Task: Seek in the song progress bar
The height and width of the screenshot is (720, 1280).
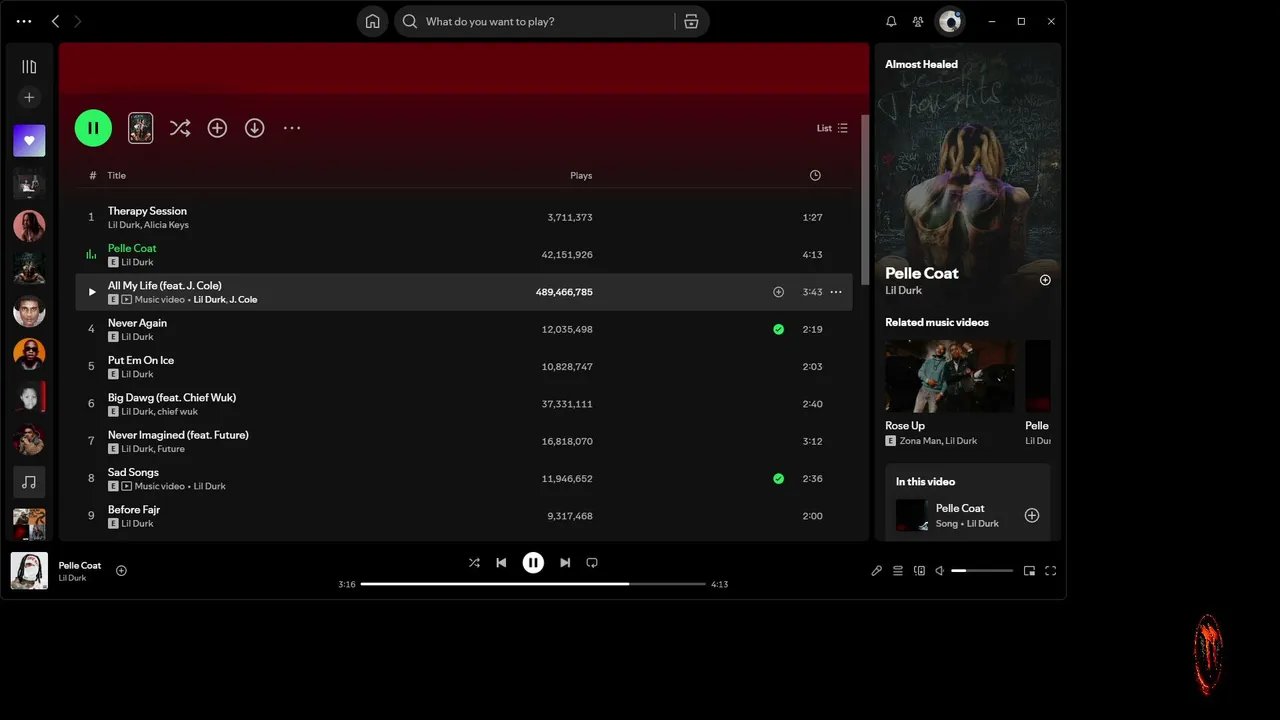Action: (533, 584)
